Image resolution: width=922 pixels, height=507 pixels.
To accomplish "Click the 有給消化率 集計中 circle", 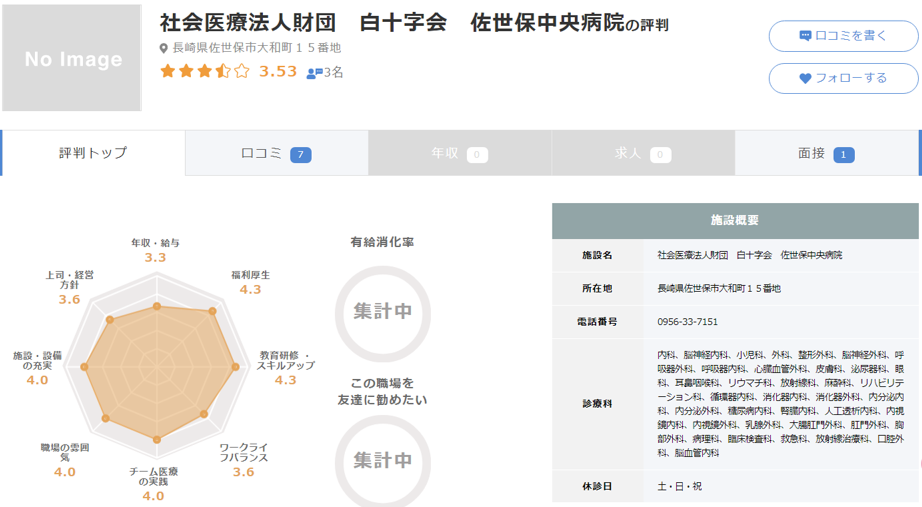I will point(383,313).
